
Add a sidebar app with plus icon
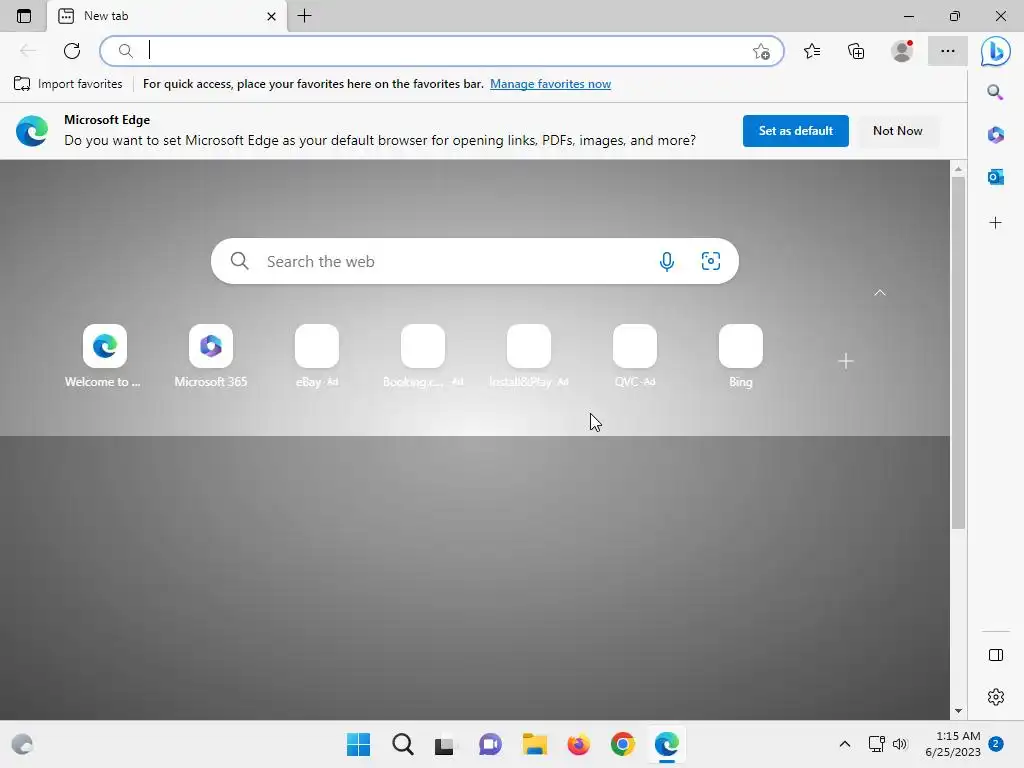(x=995, y=223)
